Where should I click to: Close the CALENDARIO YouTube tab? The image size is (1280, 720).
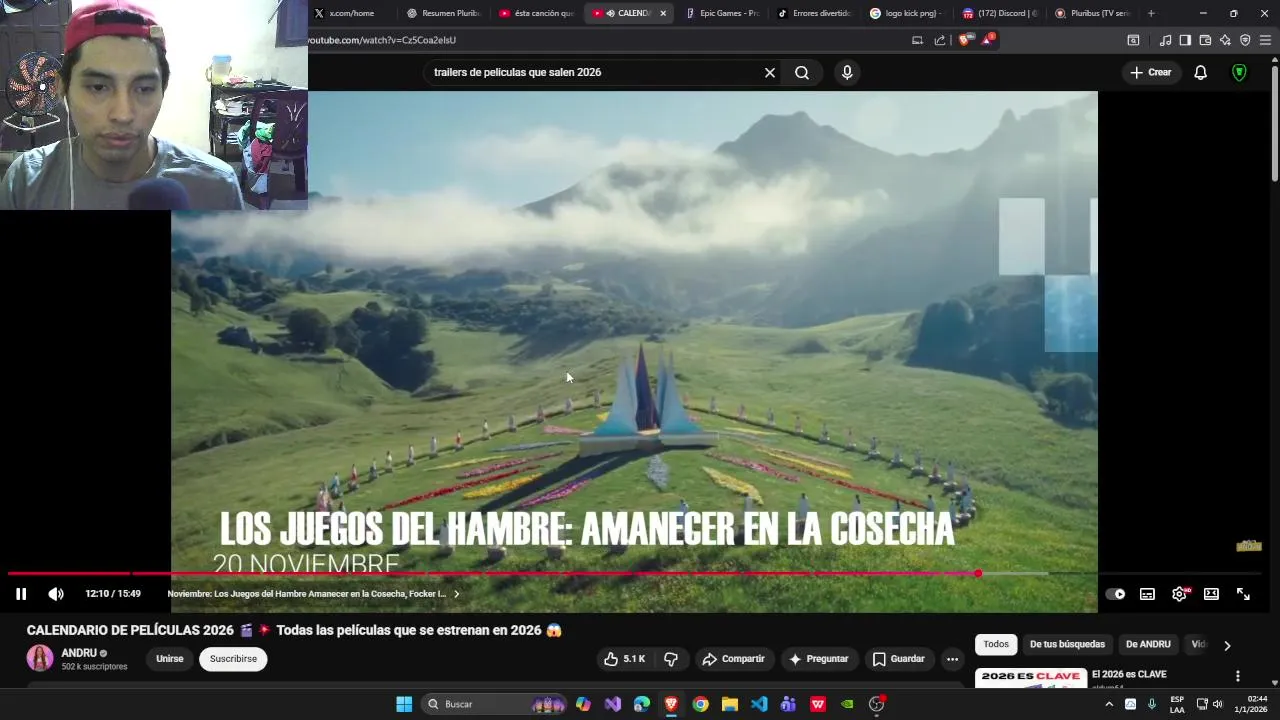pyautogui.click(x=662, y=13)
